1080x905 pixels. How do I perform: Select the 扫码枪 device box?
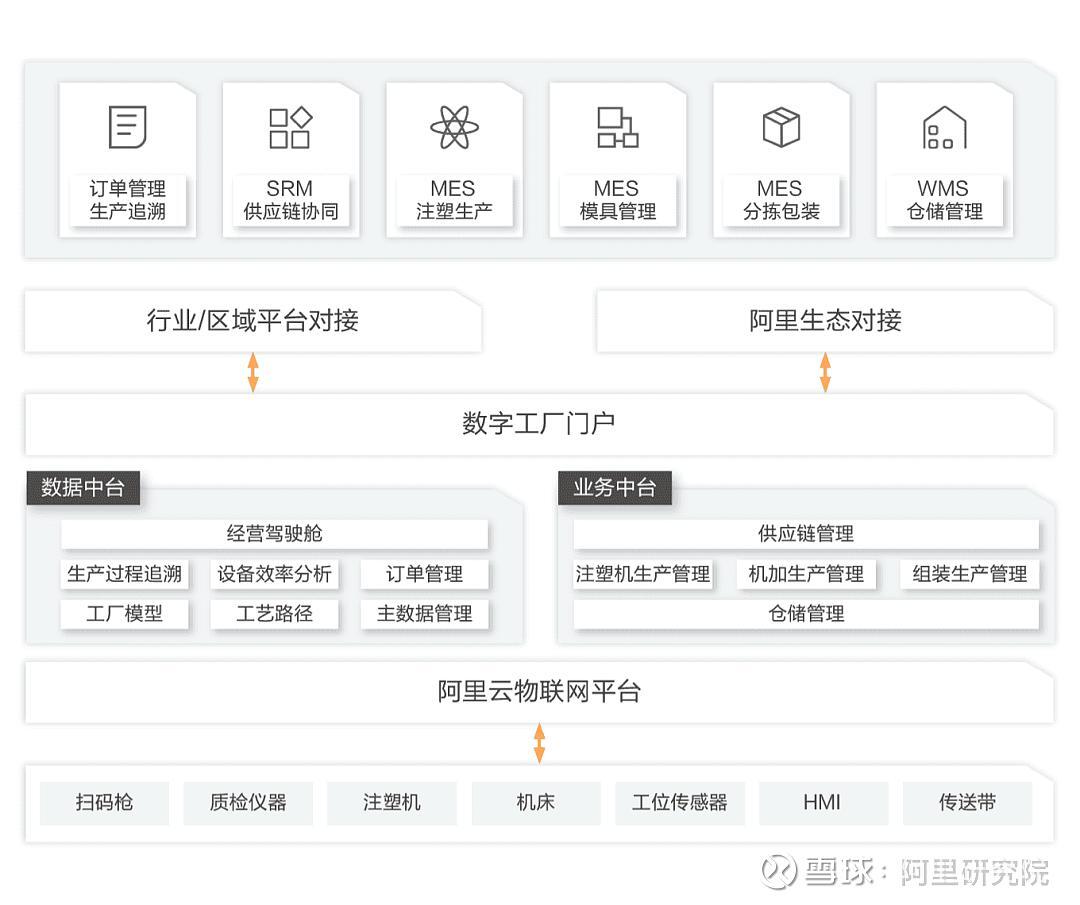tap(104, 802)
